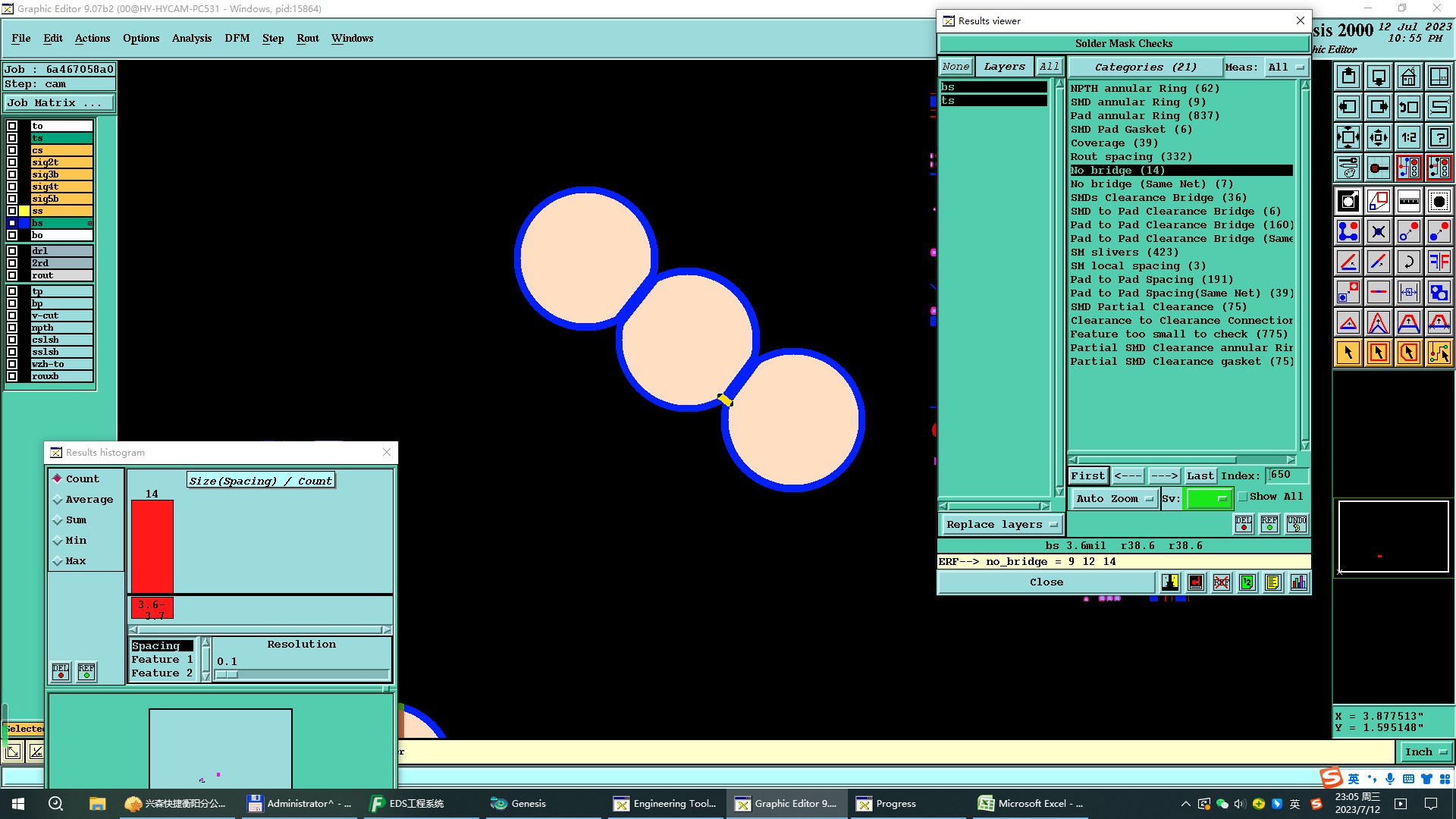Open Meas All dropdown
Viewport: 1456px width, 819px height.
(1286, 67)
